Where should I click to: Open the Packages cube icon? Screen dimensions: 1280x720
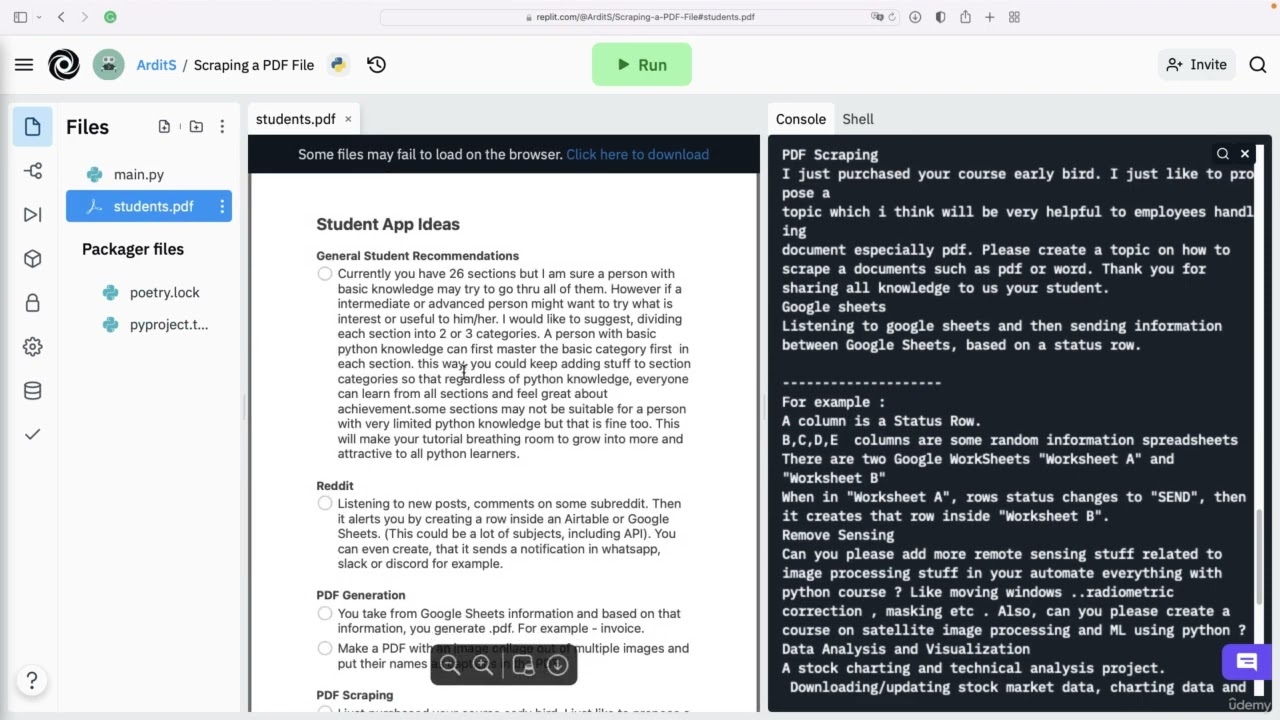coord(32,259)
